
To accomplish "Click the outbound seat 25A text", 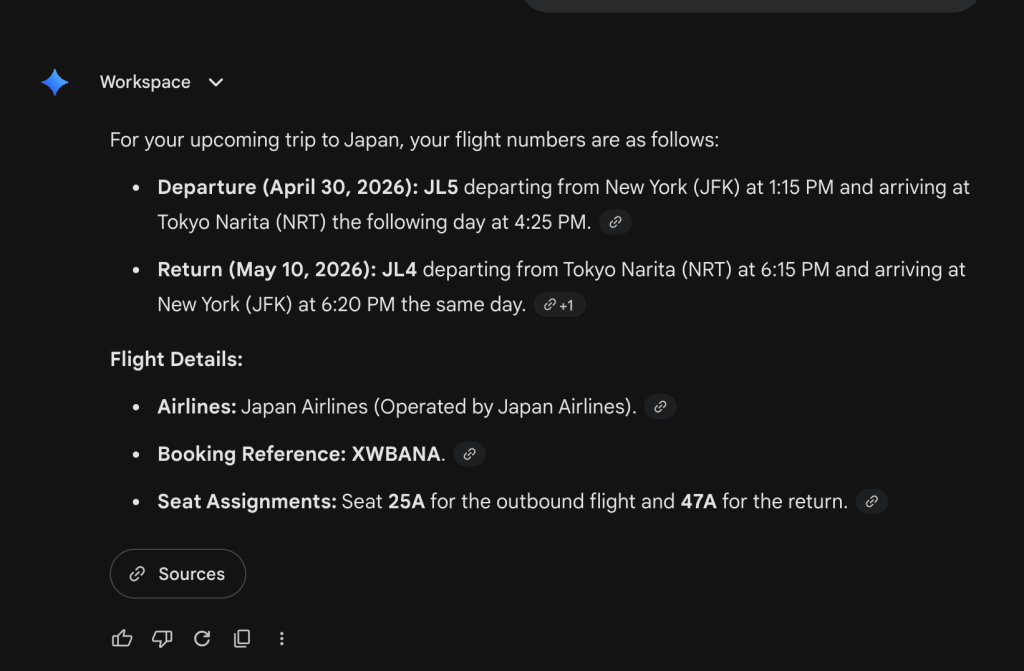I will tap(406, 502).
